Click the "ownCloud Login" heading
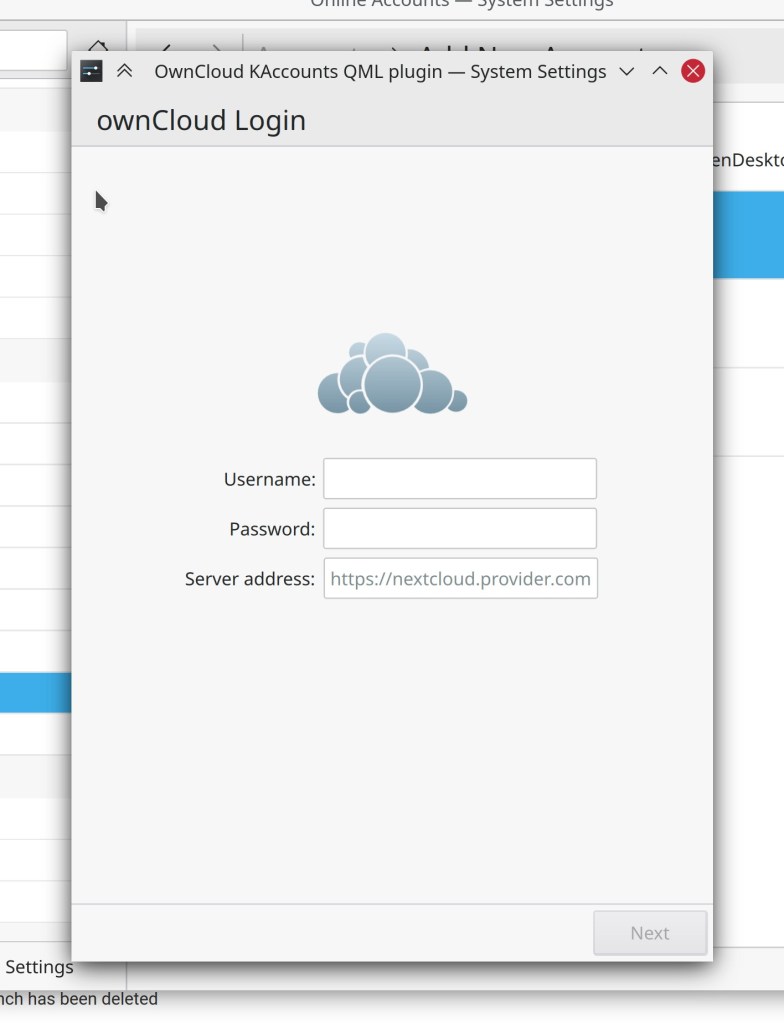Viewport: 784px width, 1023px height. pyautogui.click(x=201, y=121)
